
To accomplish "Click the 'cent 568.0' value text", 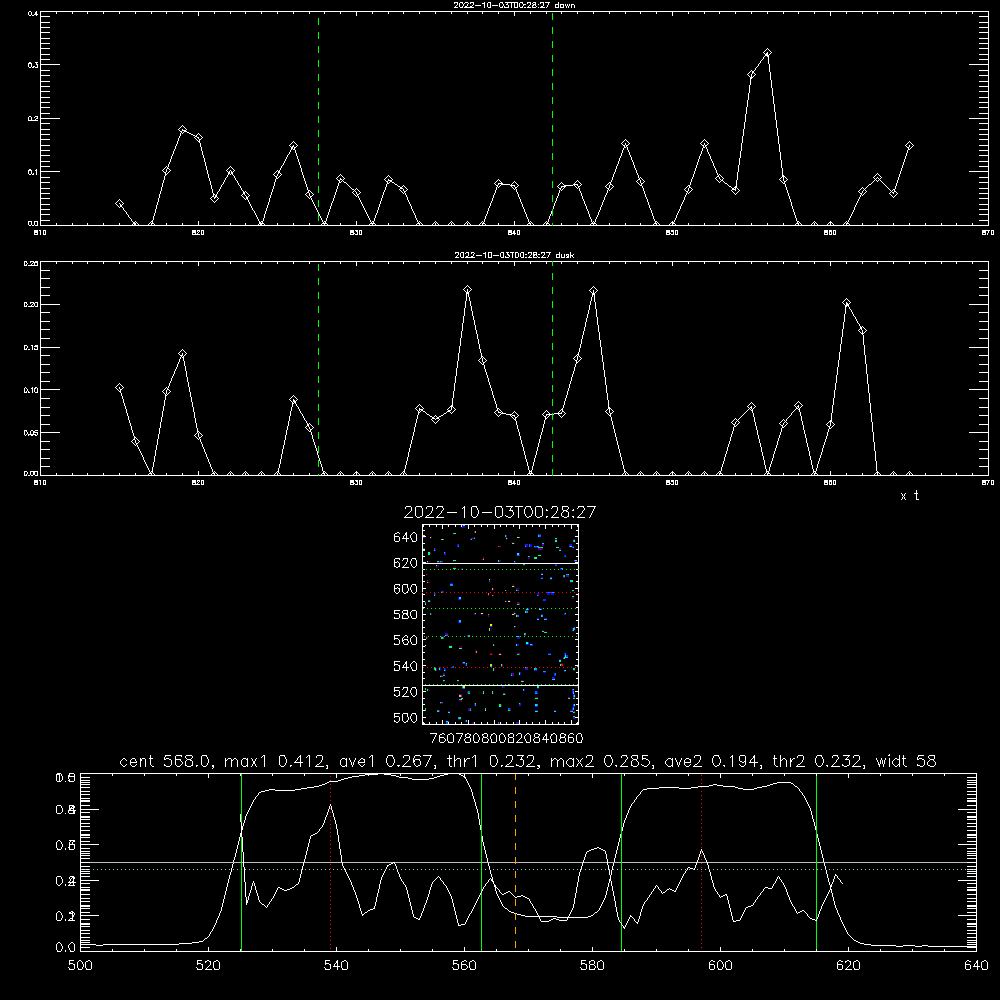I will coord(165,761).
